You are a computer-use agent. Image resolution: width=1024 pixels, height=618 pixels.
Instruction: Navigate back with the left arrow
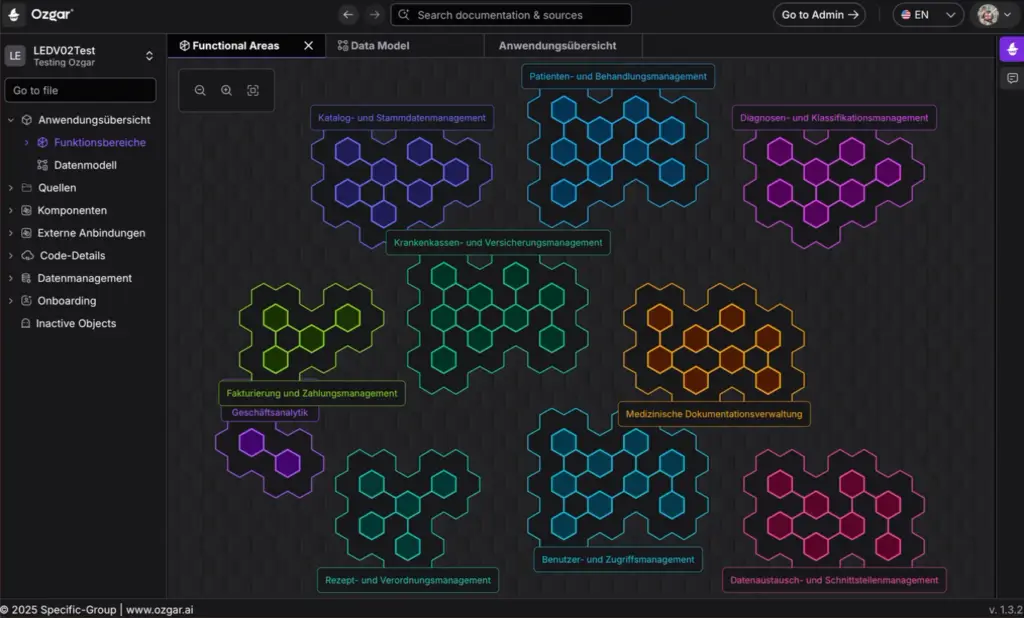point(347,15)
